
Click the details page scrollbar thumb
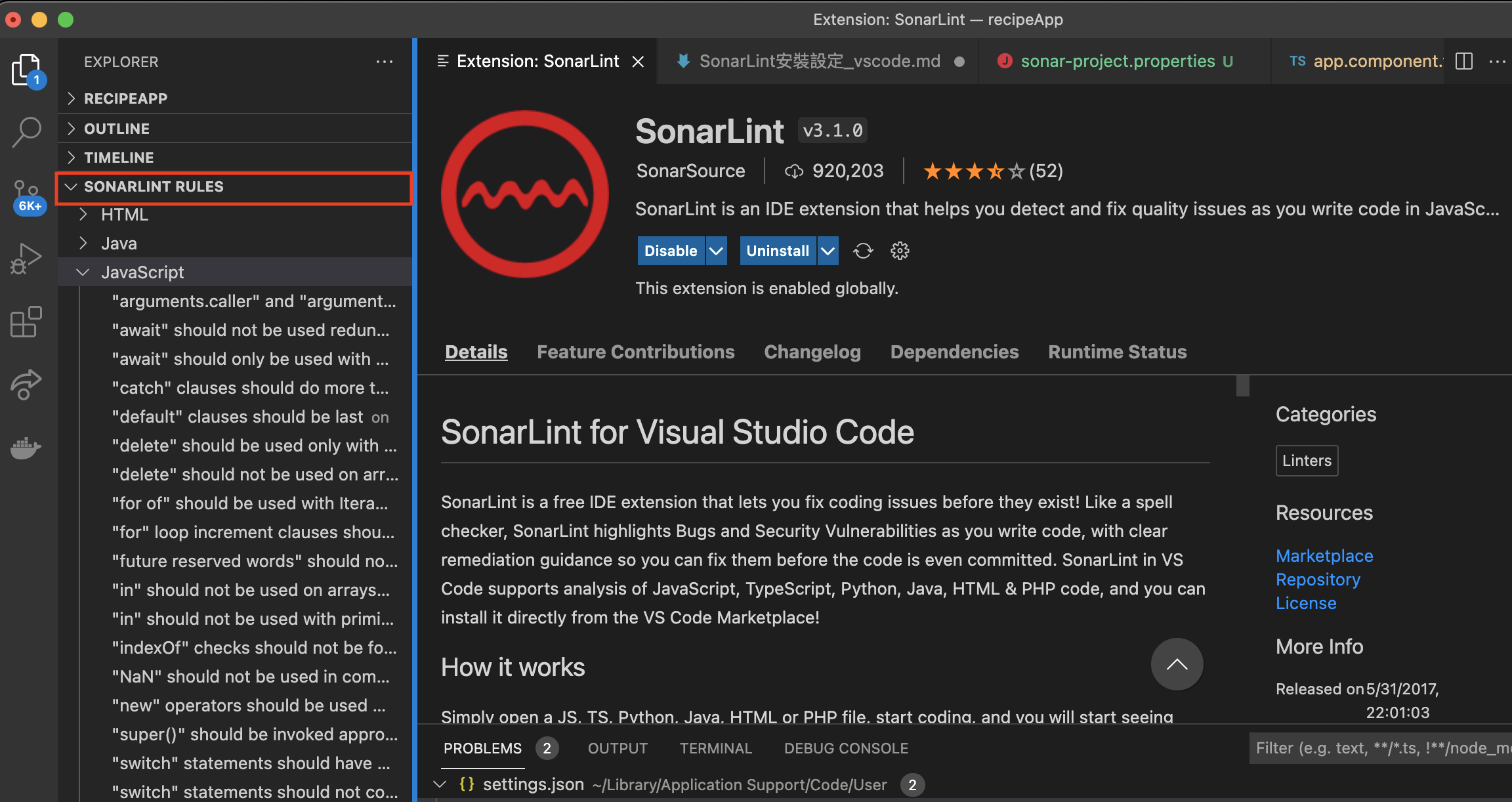tap(1242, 386)
